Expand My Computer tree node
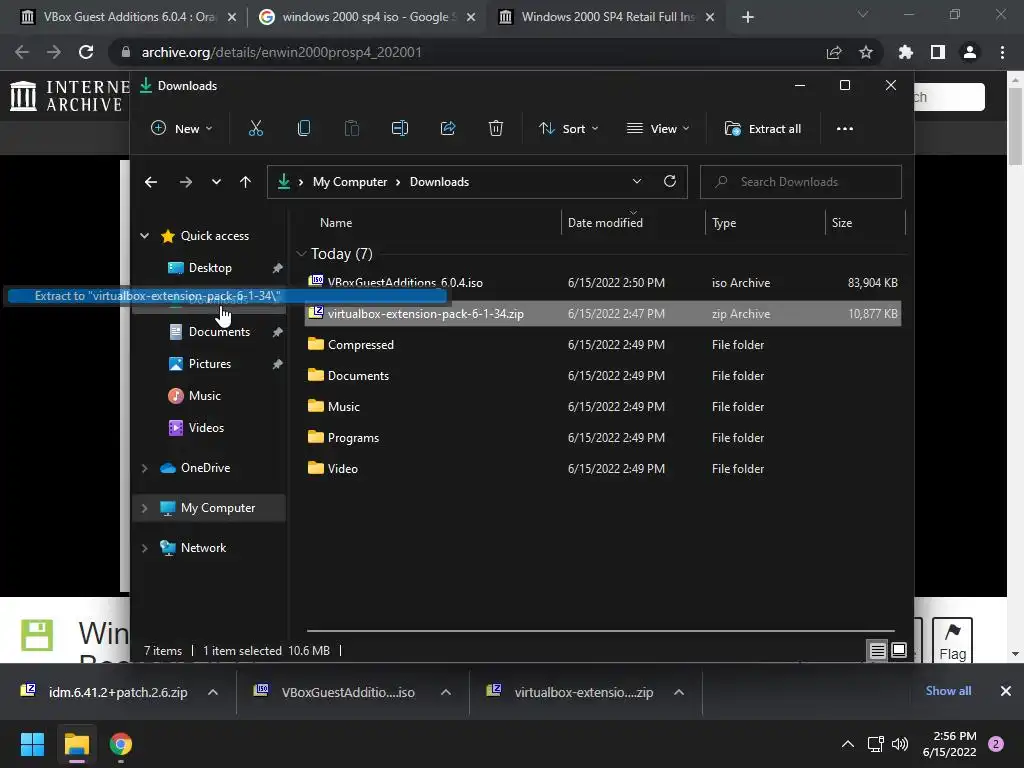 [x=144, y=508]
